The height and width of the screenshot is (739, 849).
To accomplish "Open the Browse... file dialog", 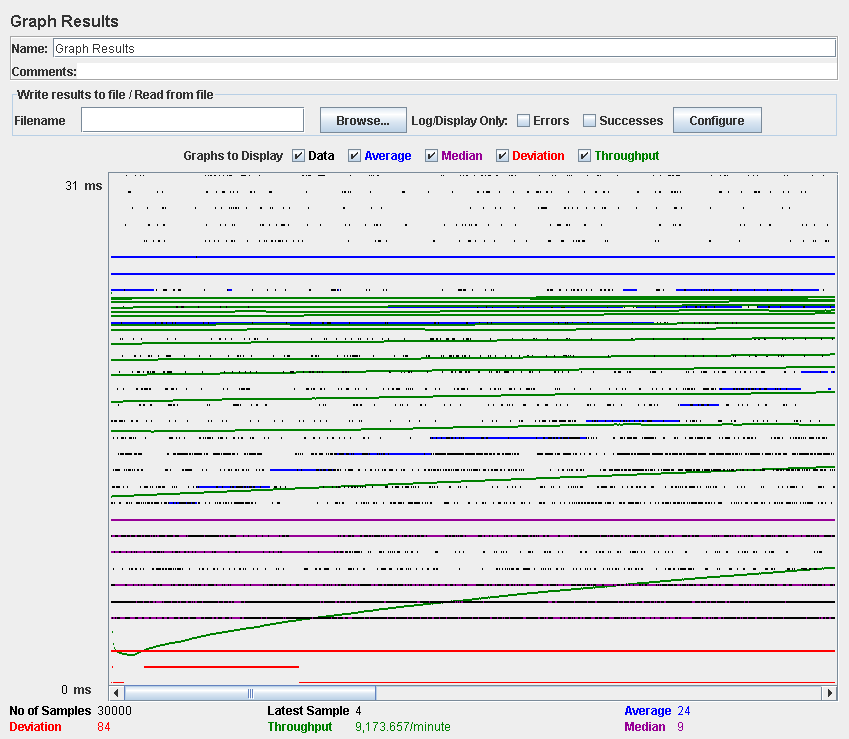I will (363, 120).
